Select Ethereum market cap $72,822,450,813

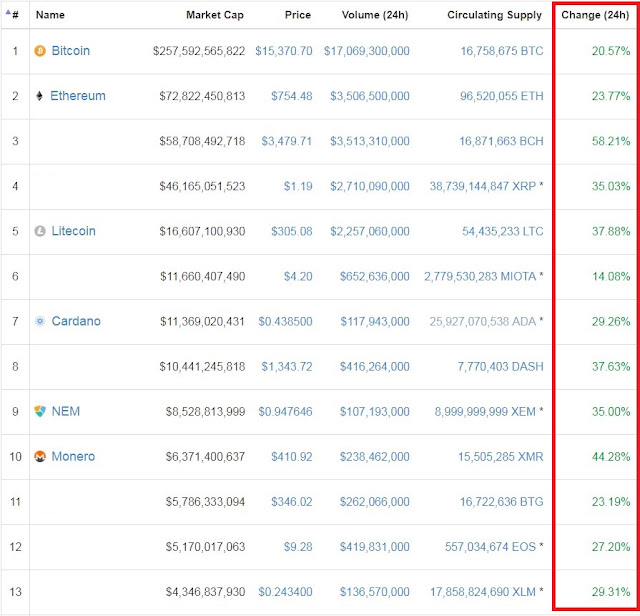click(x=202, y=96)
